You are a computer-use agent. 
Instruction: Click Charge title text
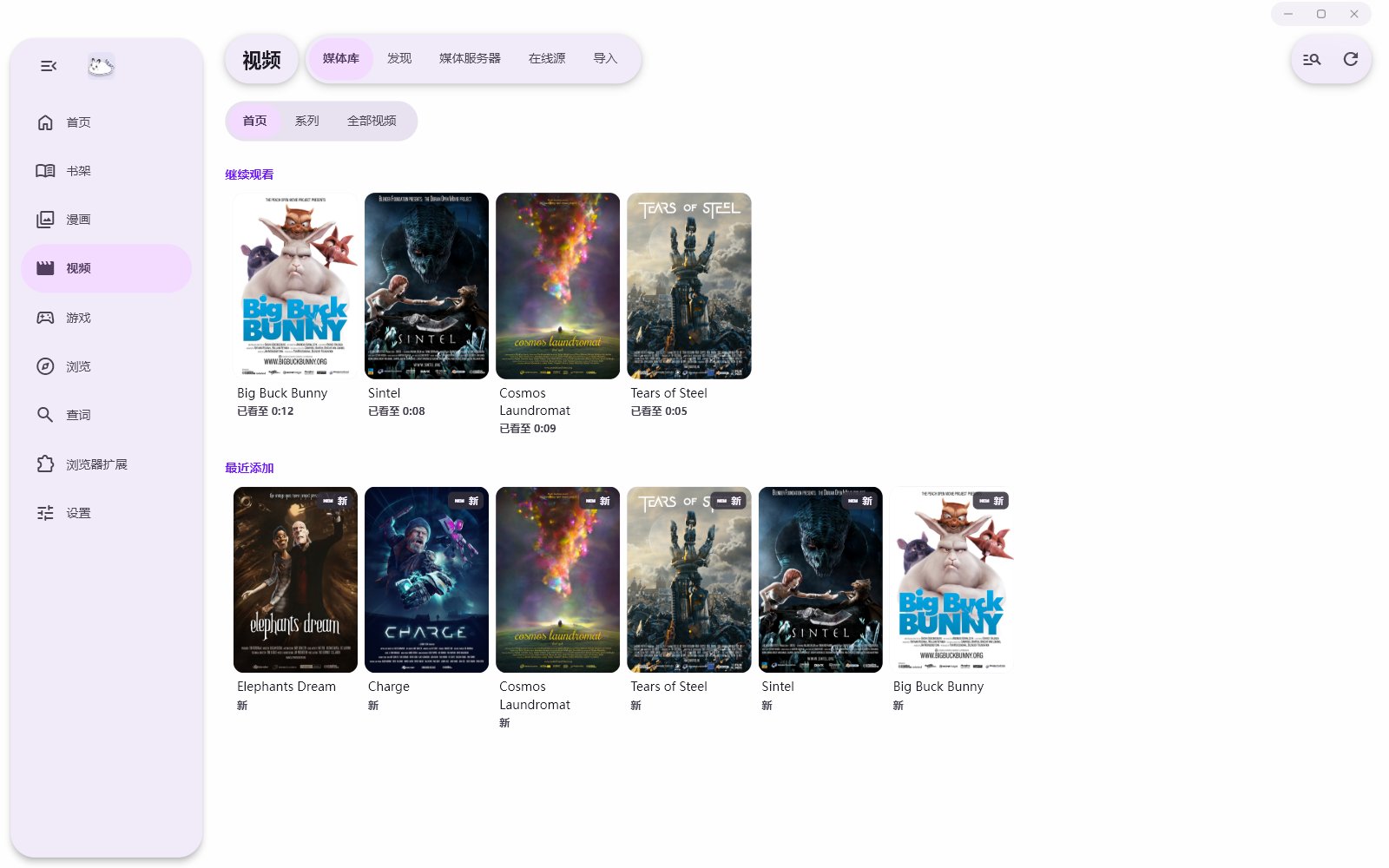pos(389,687)
